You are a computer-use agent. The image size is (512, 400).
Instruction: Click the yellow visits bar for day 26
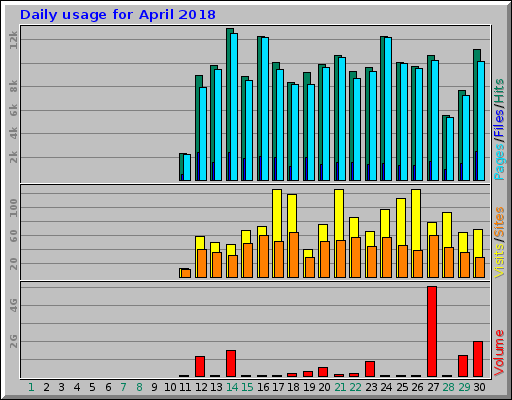click(416, 219)
